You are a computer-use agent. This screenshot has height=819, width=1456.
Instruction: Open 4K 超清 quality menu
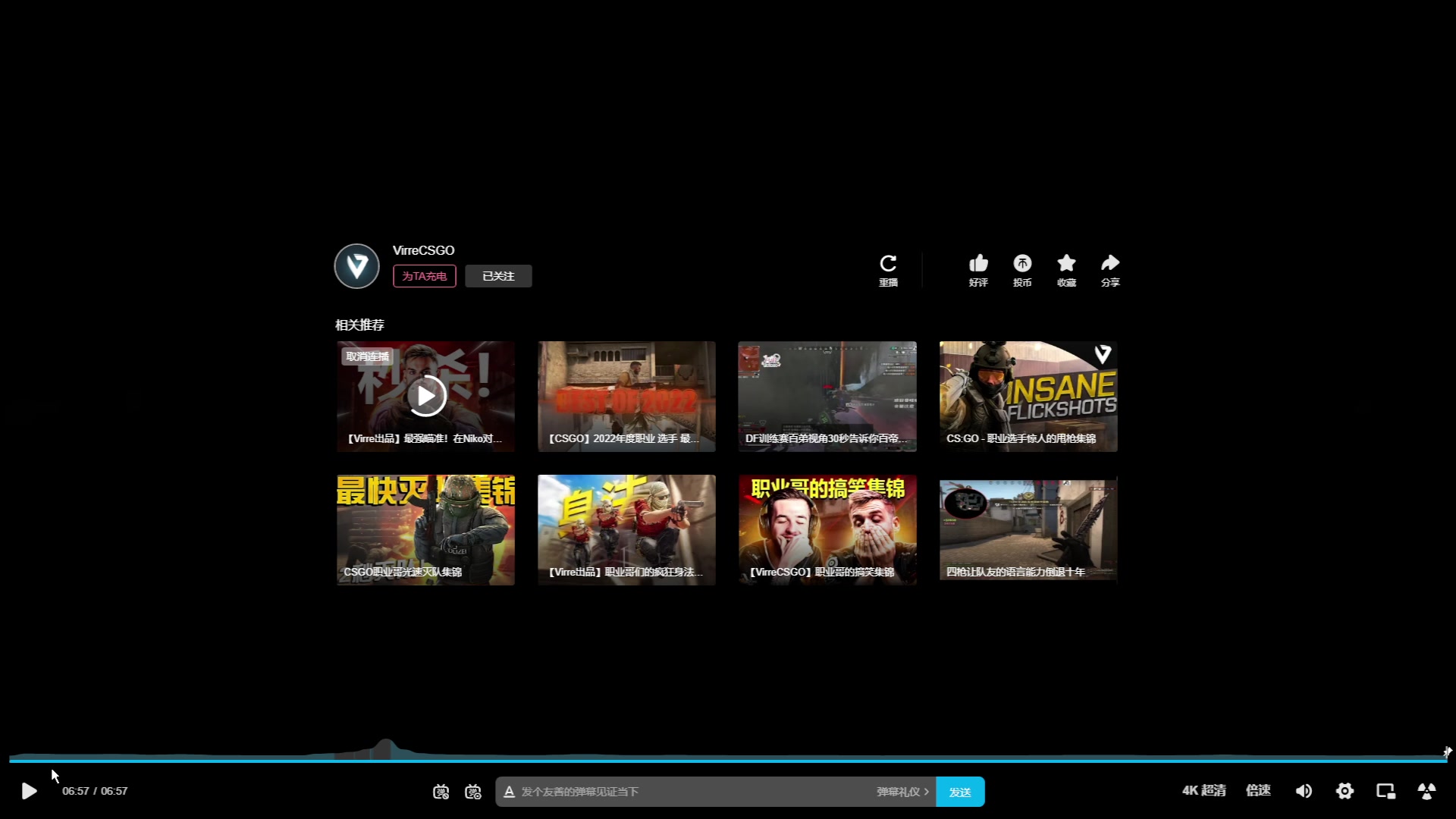click(x=1203, y=790)
